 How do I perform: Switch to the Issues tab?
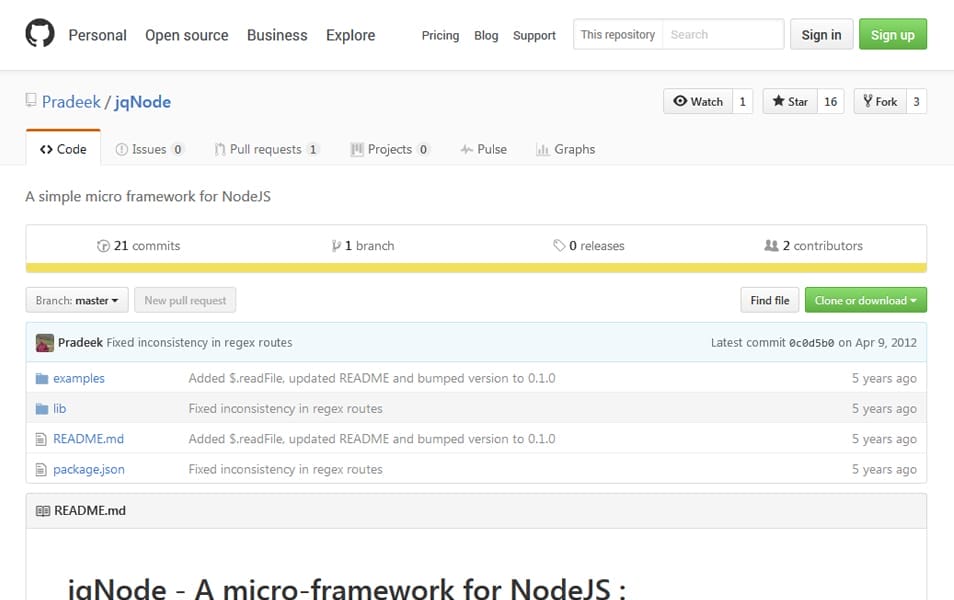149,148
